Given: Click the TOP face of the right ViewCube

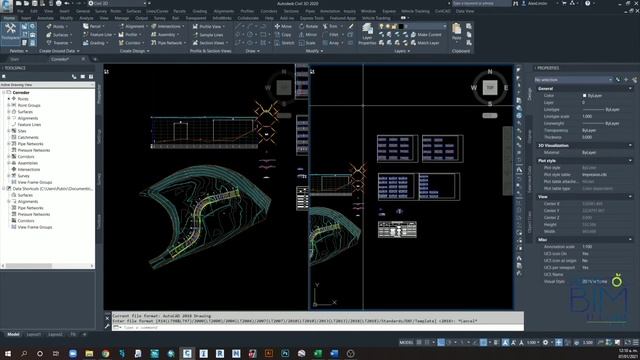Looking at the screenshot, I should (x=490, y=87).
